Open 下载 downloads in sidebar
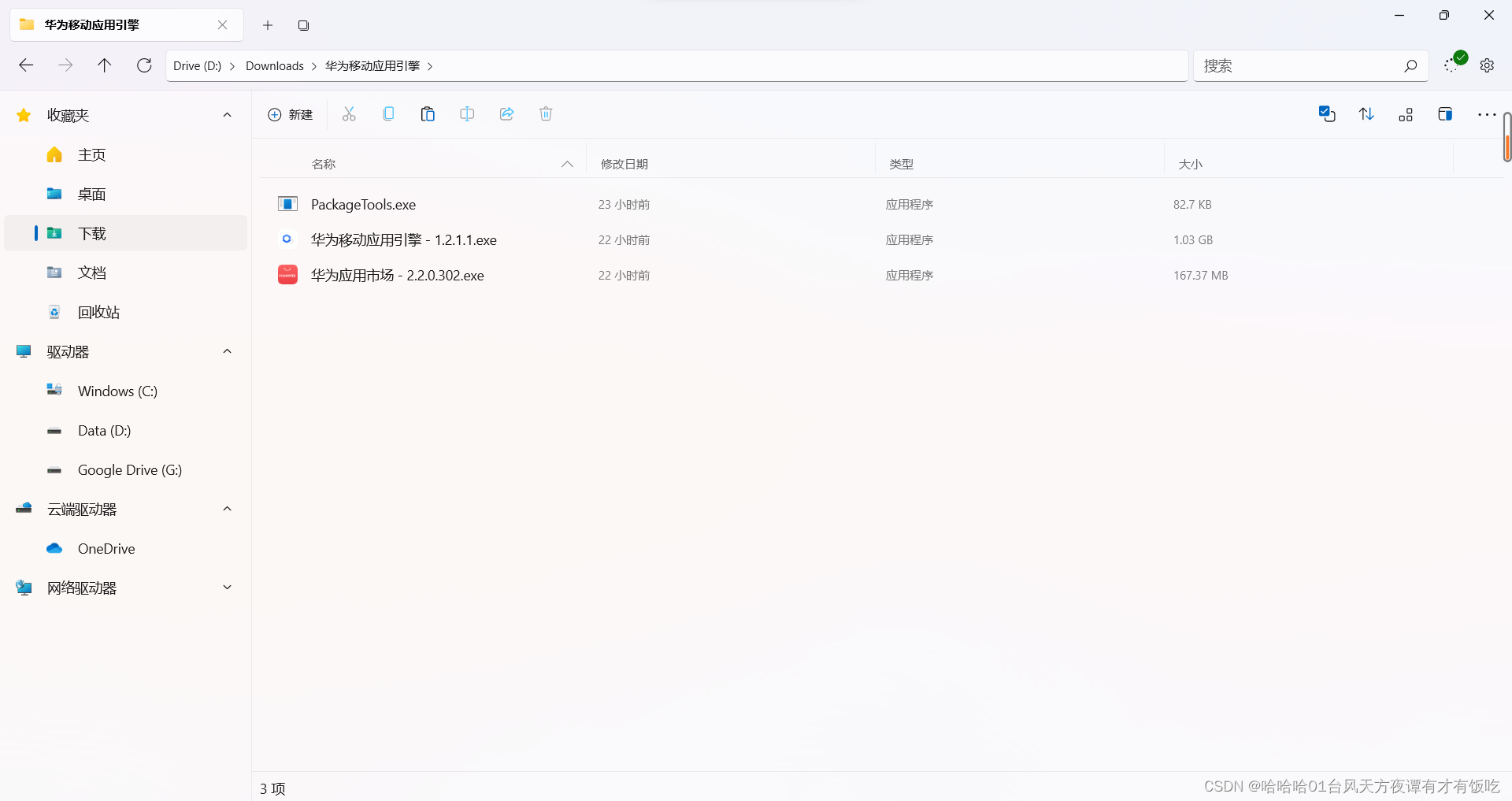The width and height of the screenshot is (1512, 801). point(126,233)
